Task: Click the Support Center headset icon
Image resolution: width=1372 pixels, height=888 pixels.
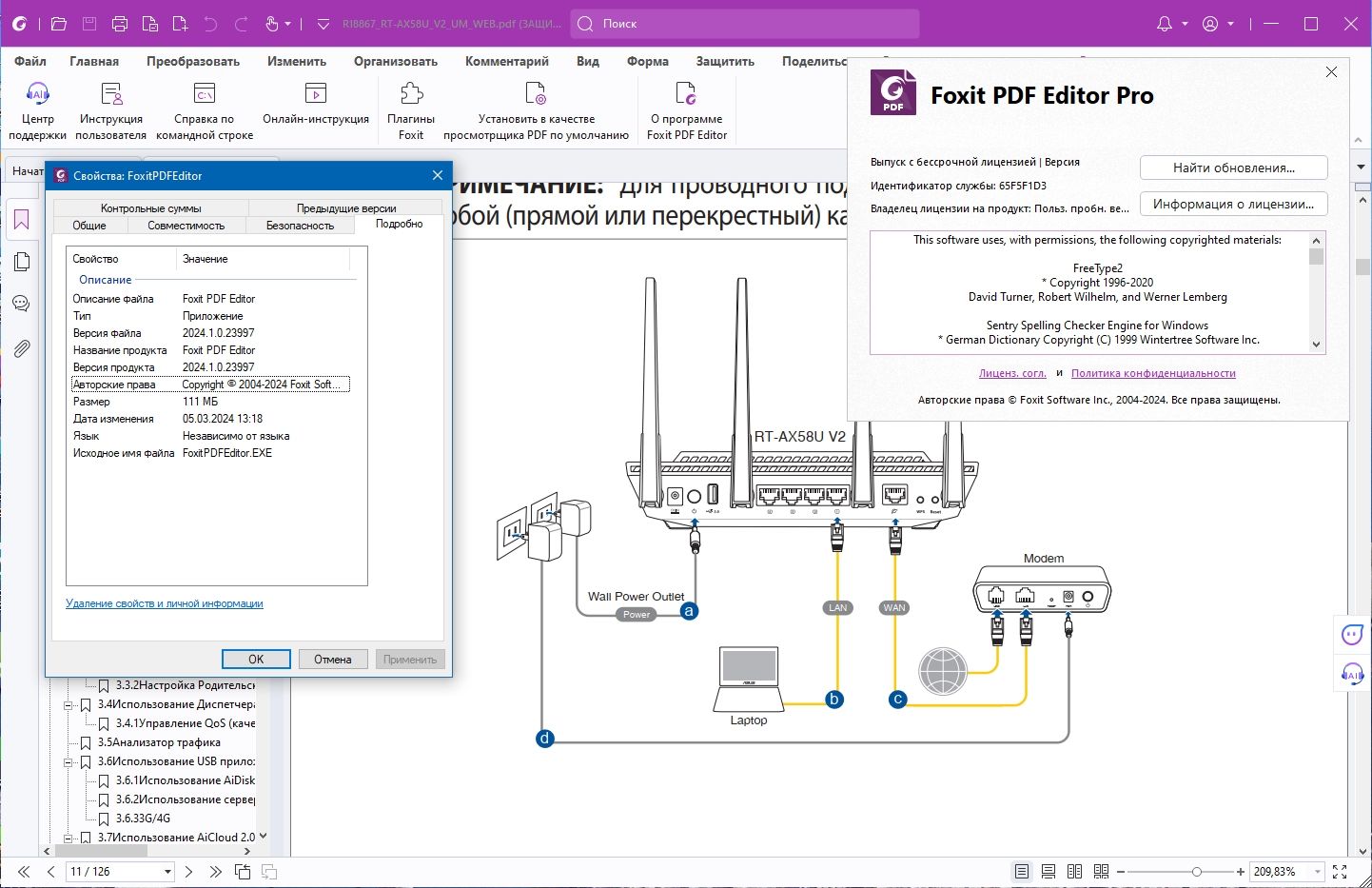Action: (x=37, y=93)
